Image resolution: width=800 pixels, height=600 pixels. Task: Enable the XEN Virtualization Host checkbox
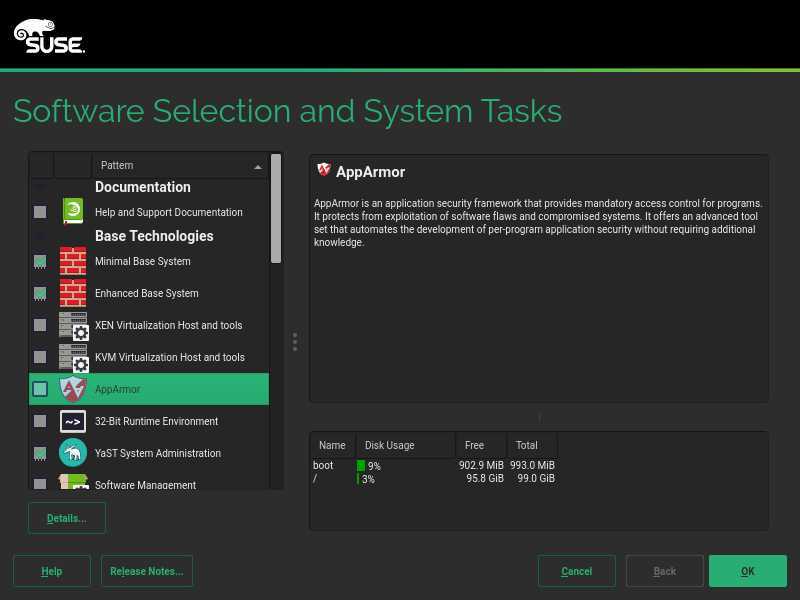click(40, 325)
